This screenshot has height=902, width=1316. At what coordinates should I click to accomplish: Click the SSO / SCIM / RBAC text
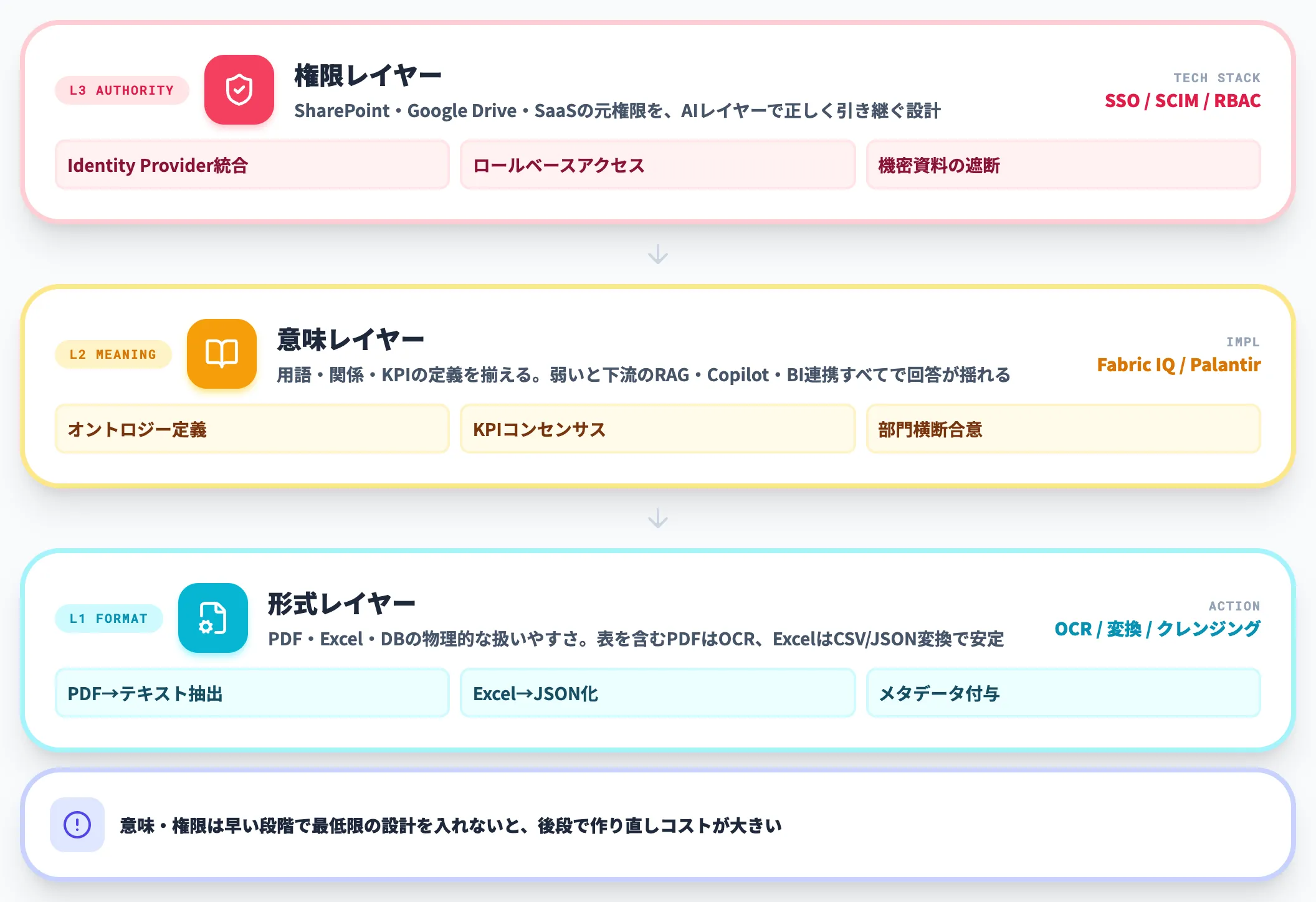pos(1183,101)
